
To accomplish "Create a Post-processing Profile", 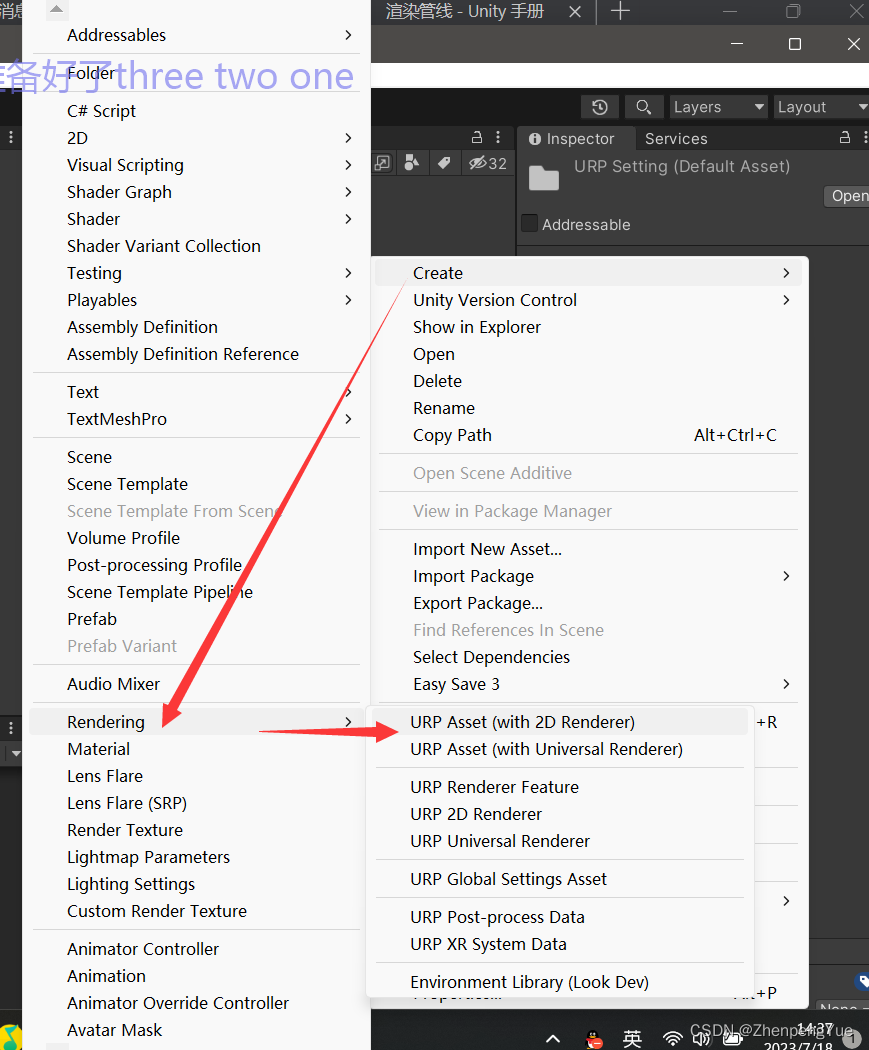I will click(196, 565).
